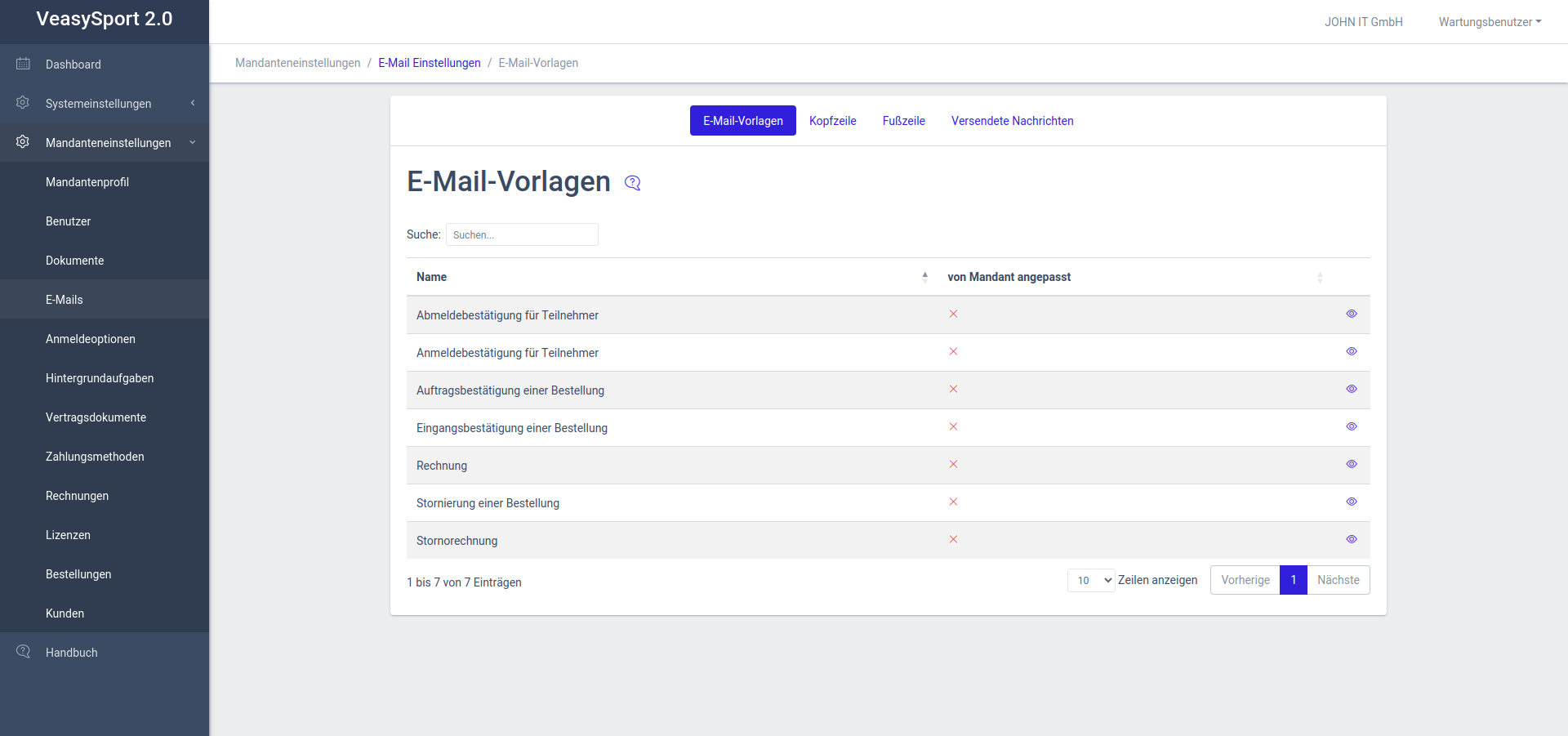Switch to the Kopfzeile tab
This screenshot has width=1568, height=736.
point(832,121)
